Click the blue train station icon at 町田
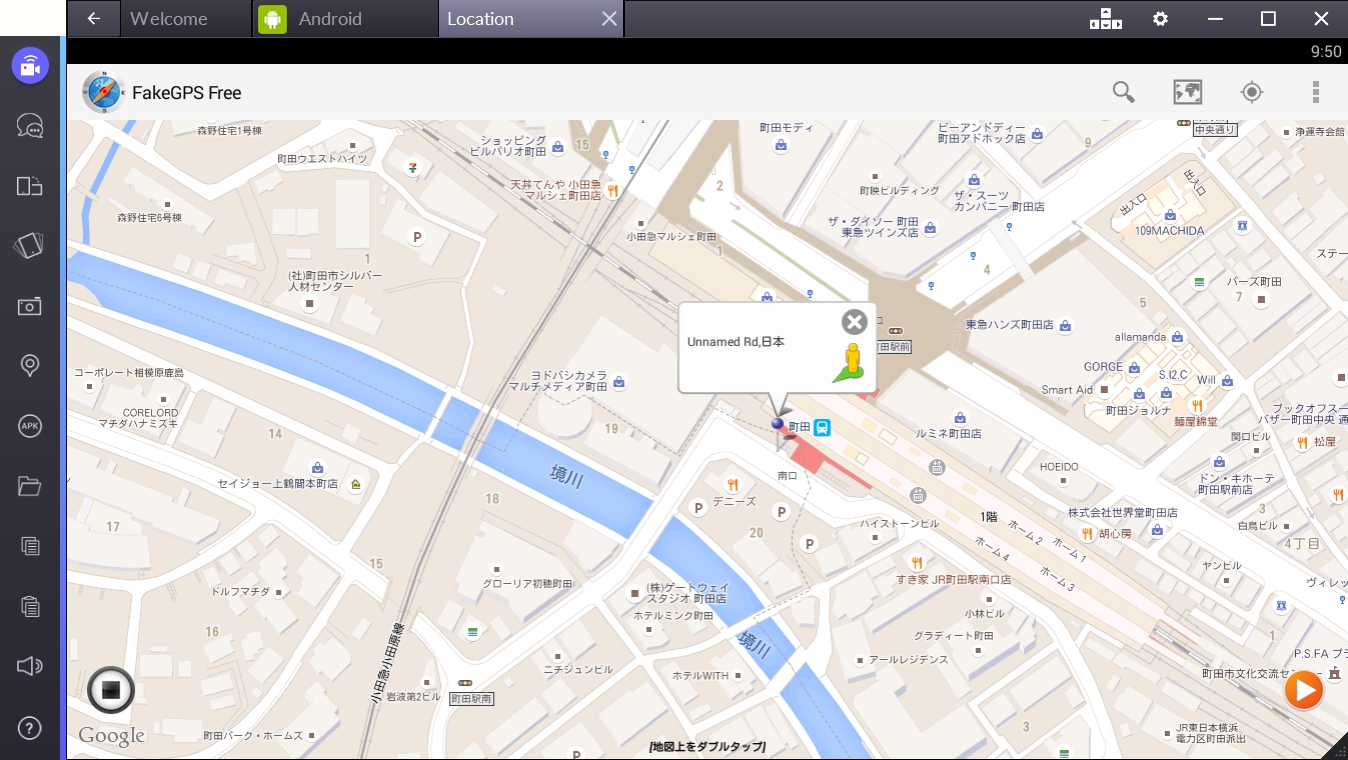The height and width of the screenshot is (760, 1348). point(822,427)
